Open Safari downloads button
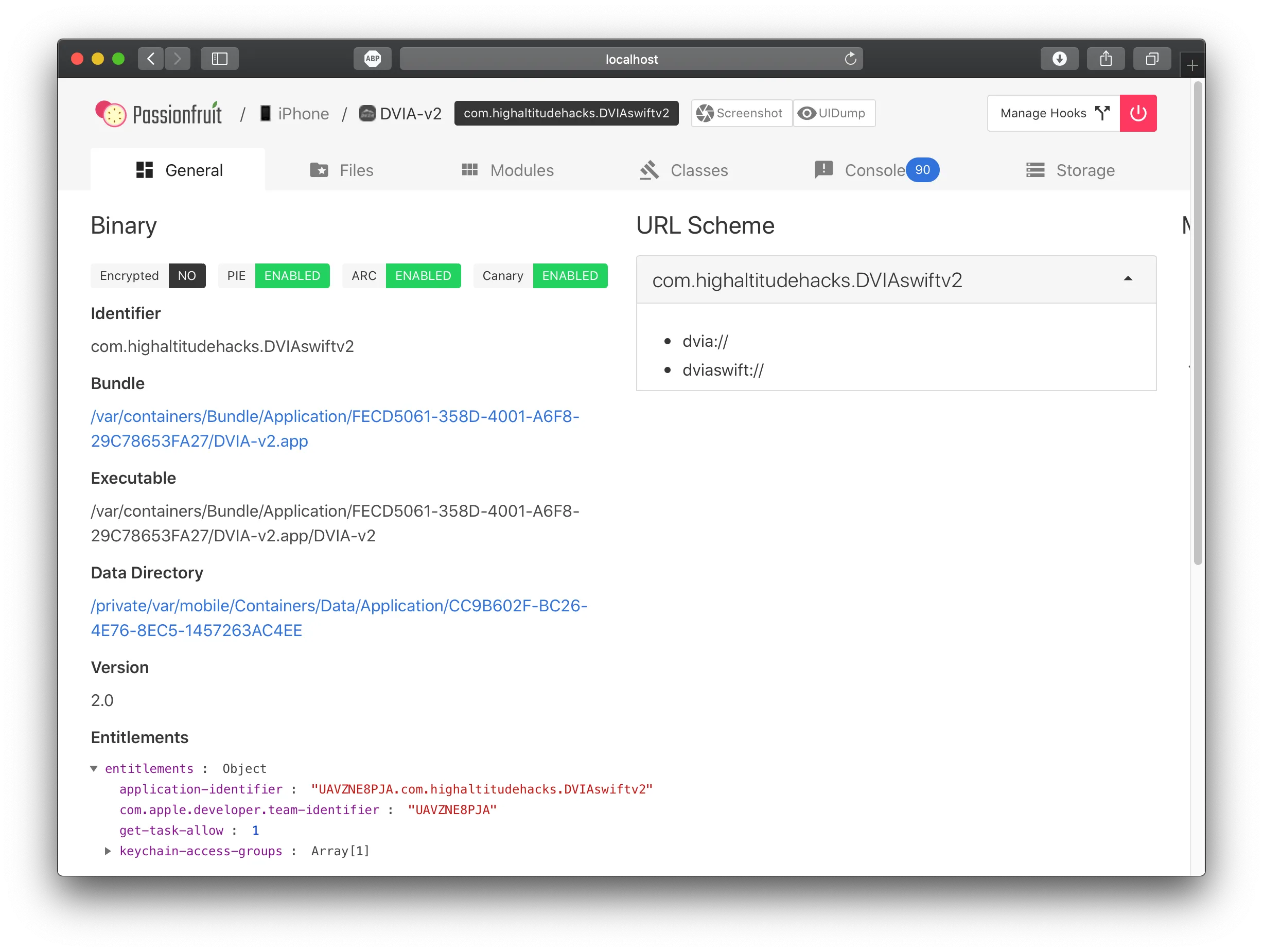 click(x=1059, y=58)
